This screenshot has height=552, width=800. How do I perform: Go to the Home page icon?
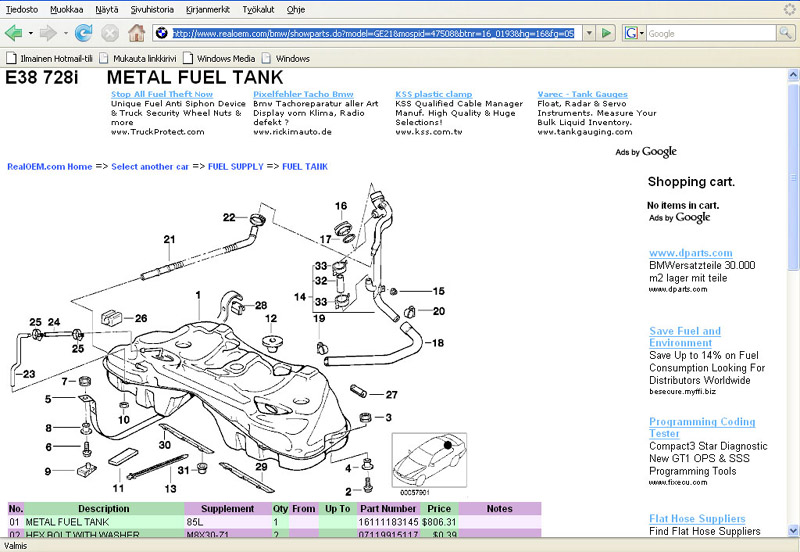[136, 33]
